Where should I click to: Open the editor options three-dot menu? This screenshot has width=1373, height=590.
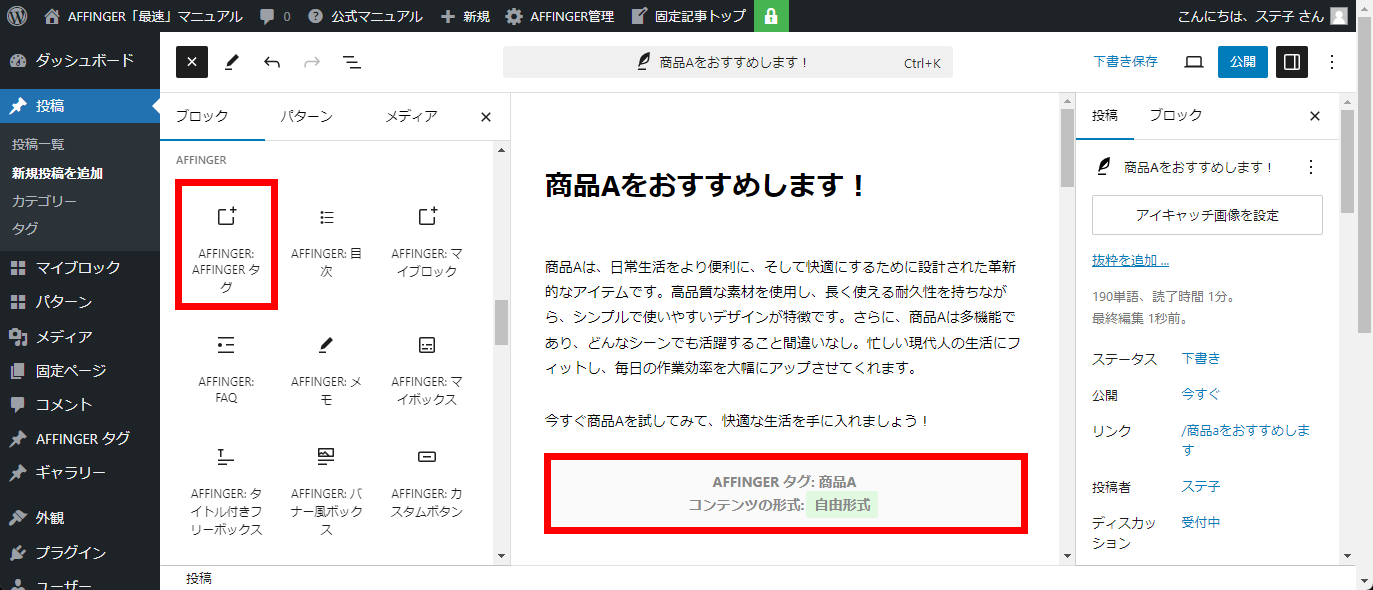pyautogui.click(x=1332, y=62)
